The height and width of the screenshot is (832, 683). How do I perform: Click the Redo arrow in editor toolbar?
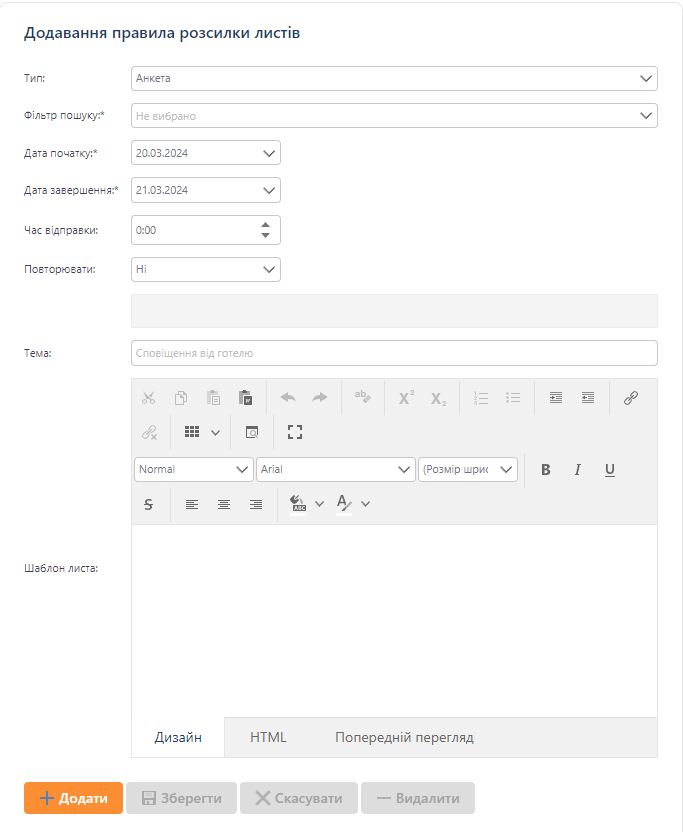[x=320, y=398]
